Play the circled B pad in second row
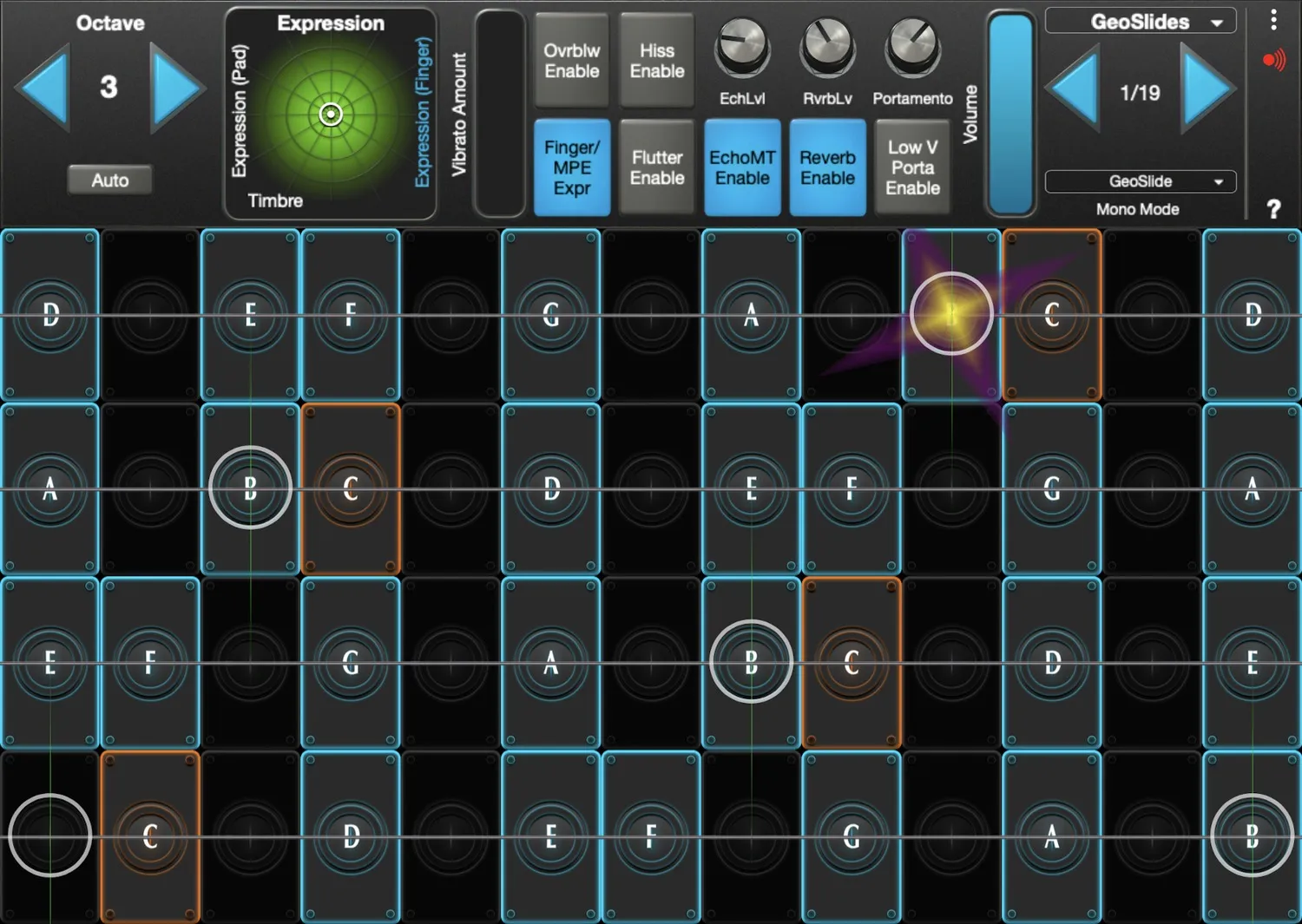Image resolution: width=1302 pixels, height=924 pixels. click(x=250, y=488)
